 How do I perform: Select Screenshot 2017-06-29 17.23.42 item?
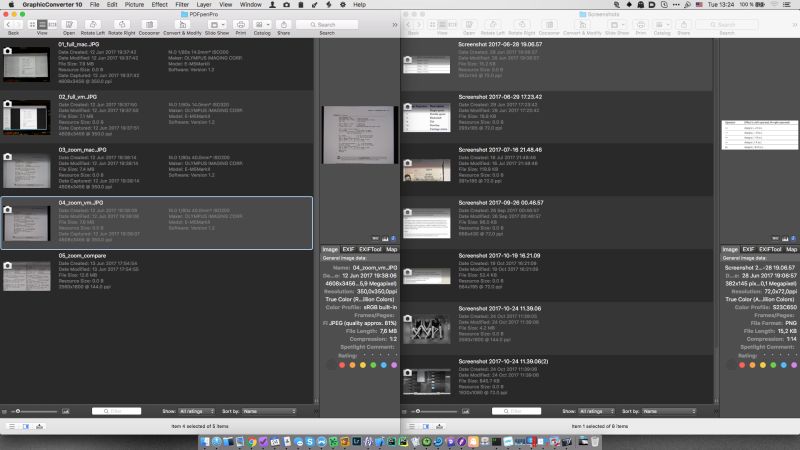pos(557,117)
